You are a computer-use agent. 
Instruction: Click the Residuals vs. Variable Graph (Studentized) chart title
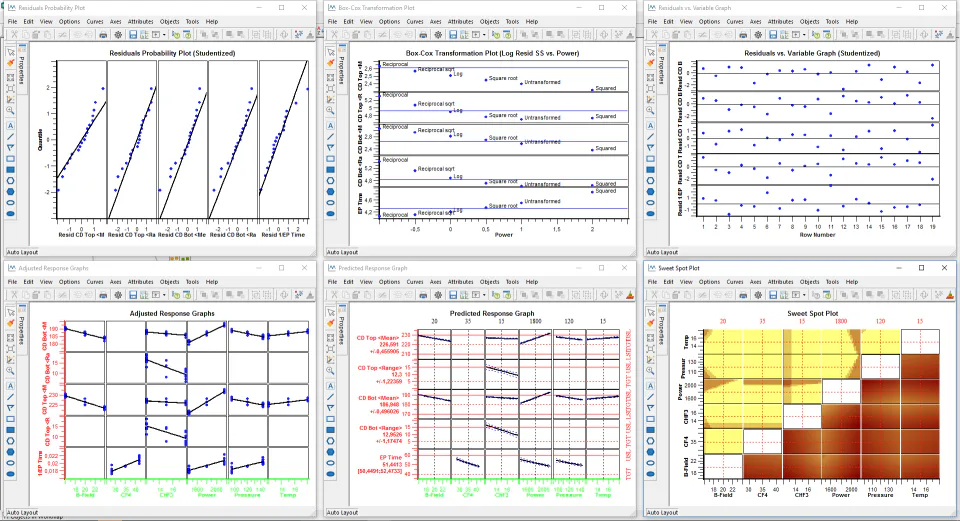812,53
